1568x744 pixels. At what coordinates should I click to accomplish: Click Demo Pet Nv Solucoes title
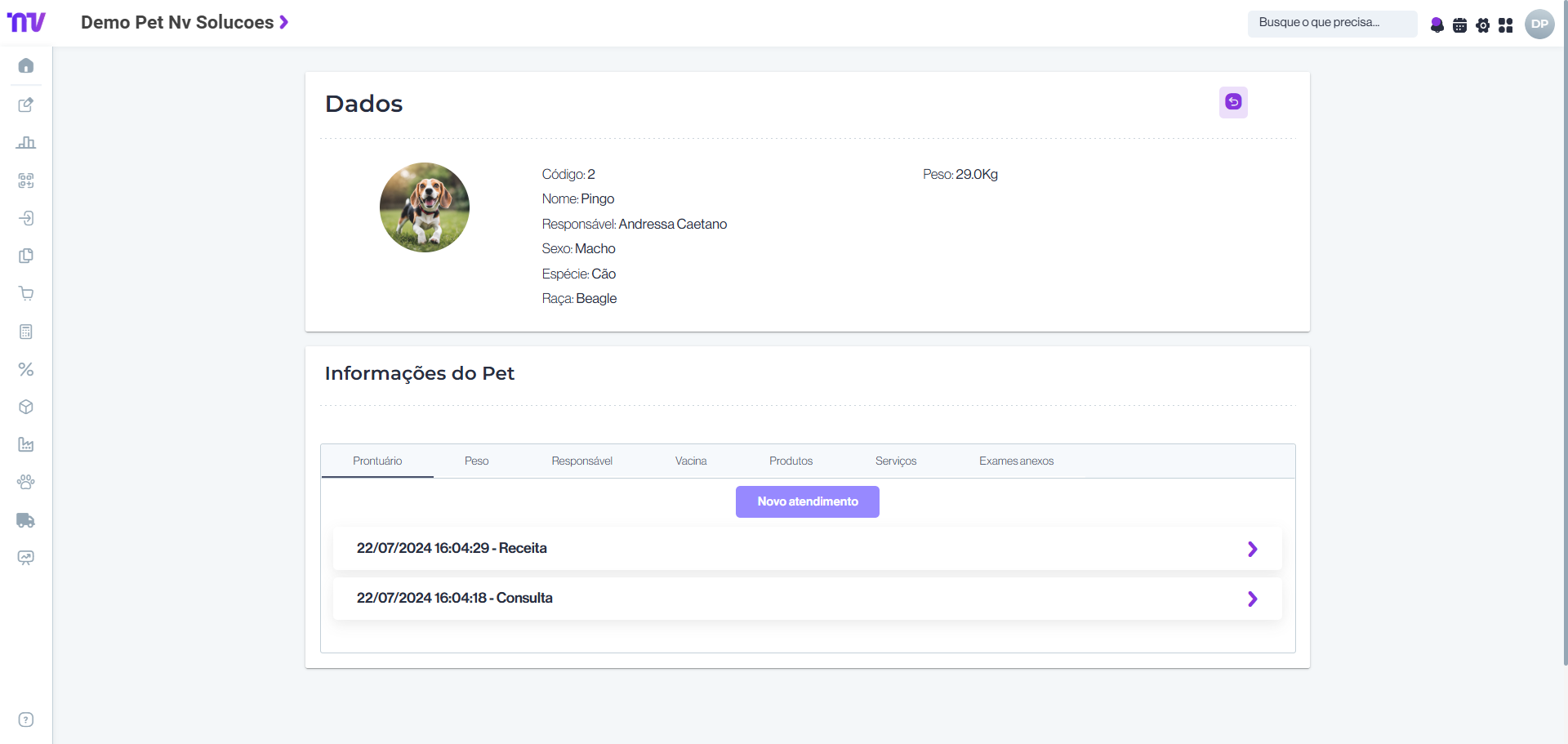(x=177, y=22)
